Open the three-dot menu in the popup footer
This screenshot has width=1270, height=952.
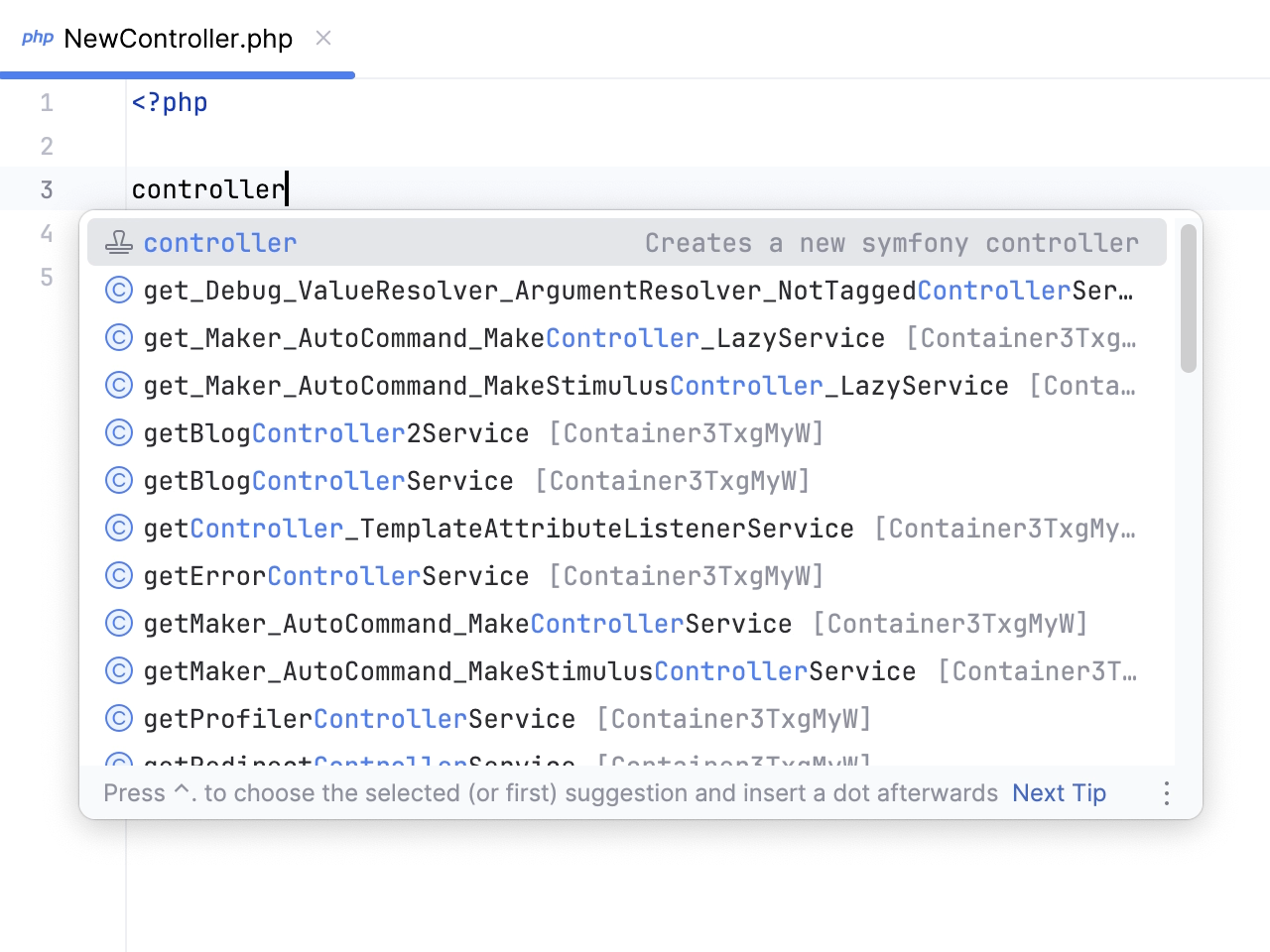pyautogui.click(x=1166, y=793)
